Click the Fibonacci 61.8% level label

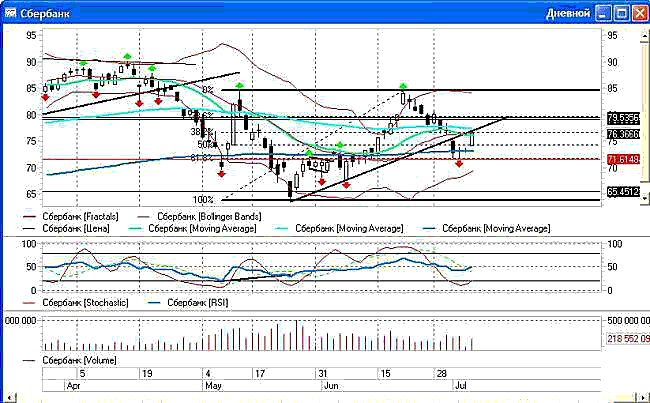202,158
